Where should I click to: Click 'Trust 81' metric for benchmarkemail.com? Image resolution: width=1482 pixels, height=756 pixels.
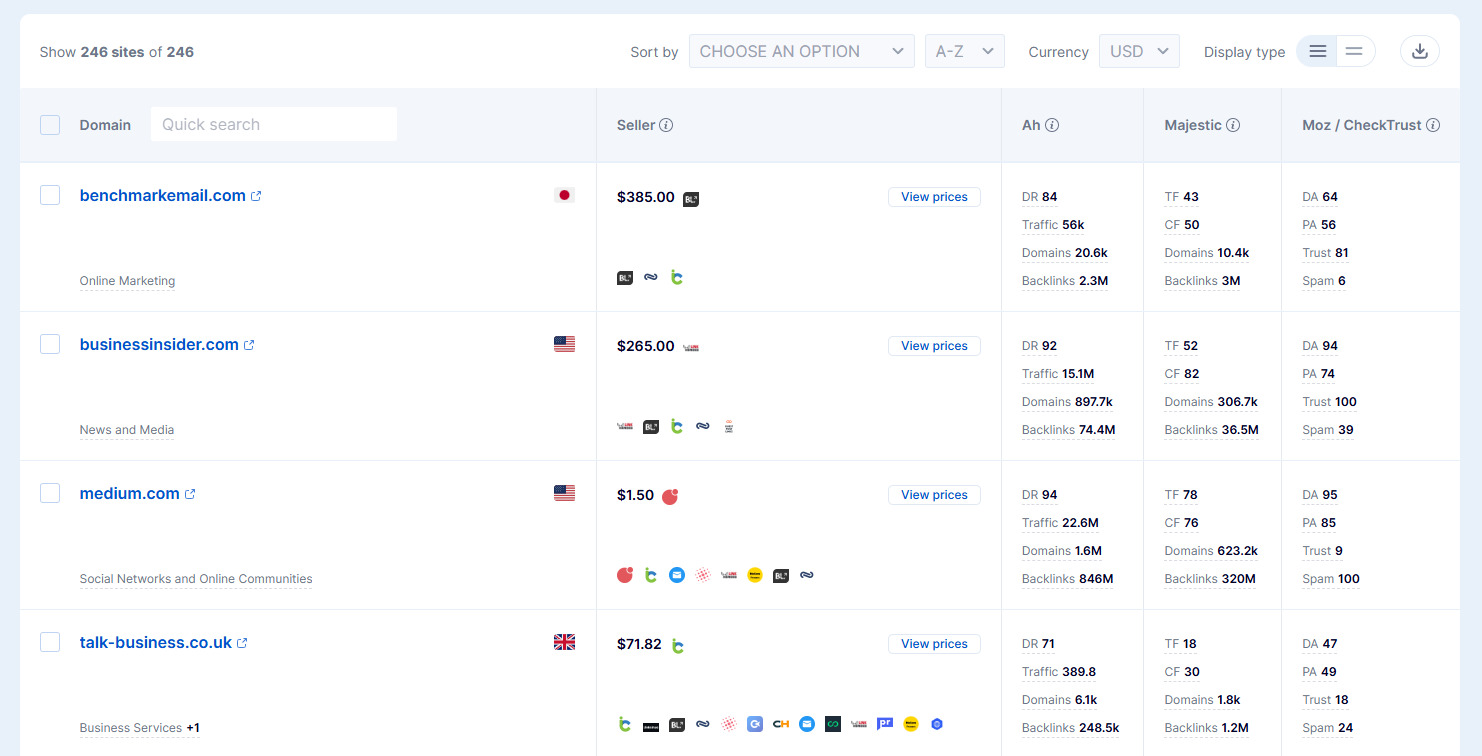click(x=1325, y=253)
